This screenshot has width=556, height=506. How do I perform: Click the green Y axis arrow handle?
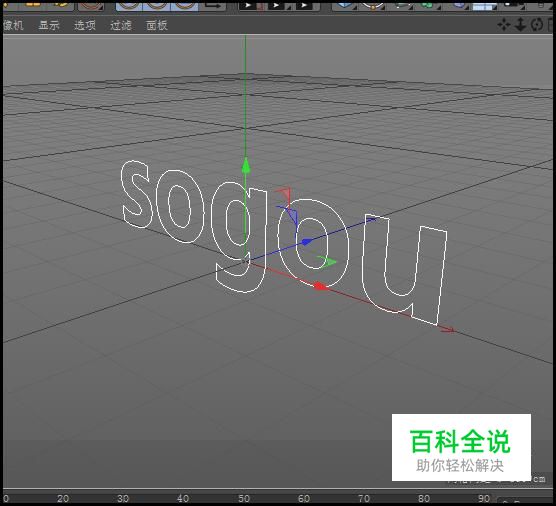(x=246, y=166)
